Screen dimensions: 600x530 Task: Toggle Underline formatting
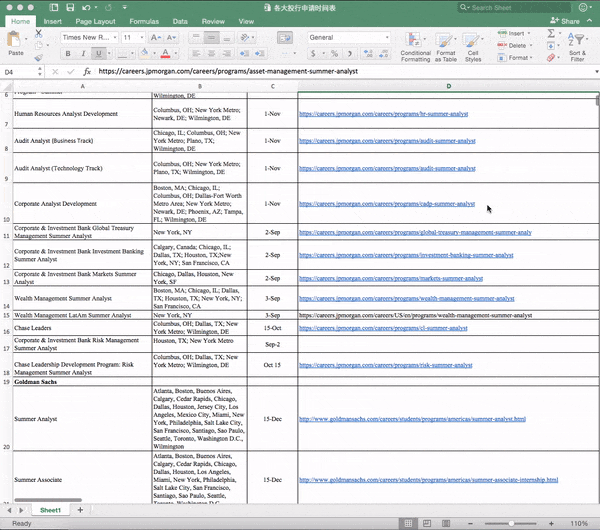pyautogui.click(x=98, y=54)
